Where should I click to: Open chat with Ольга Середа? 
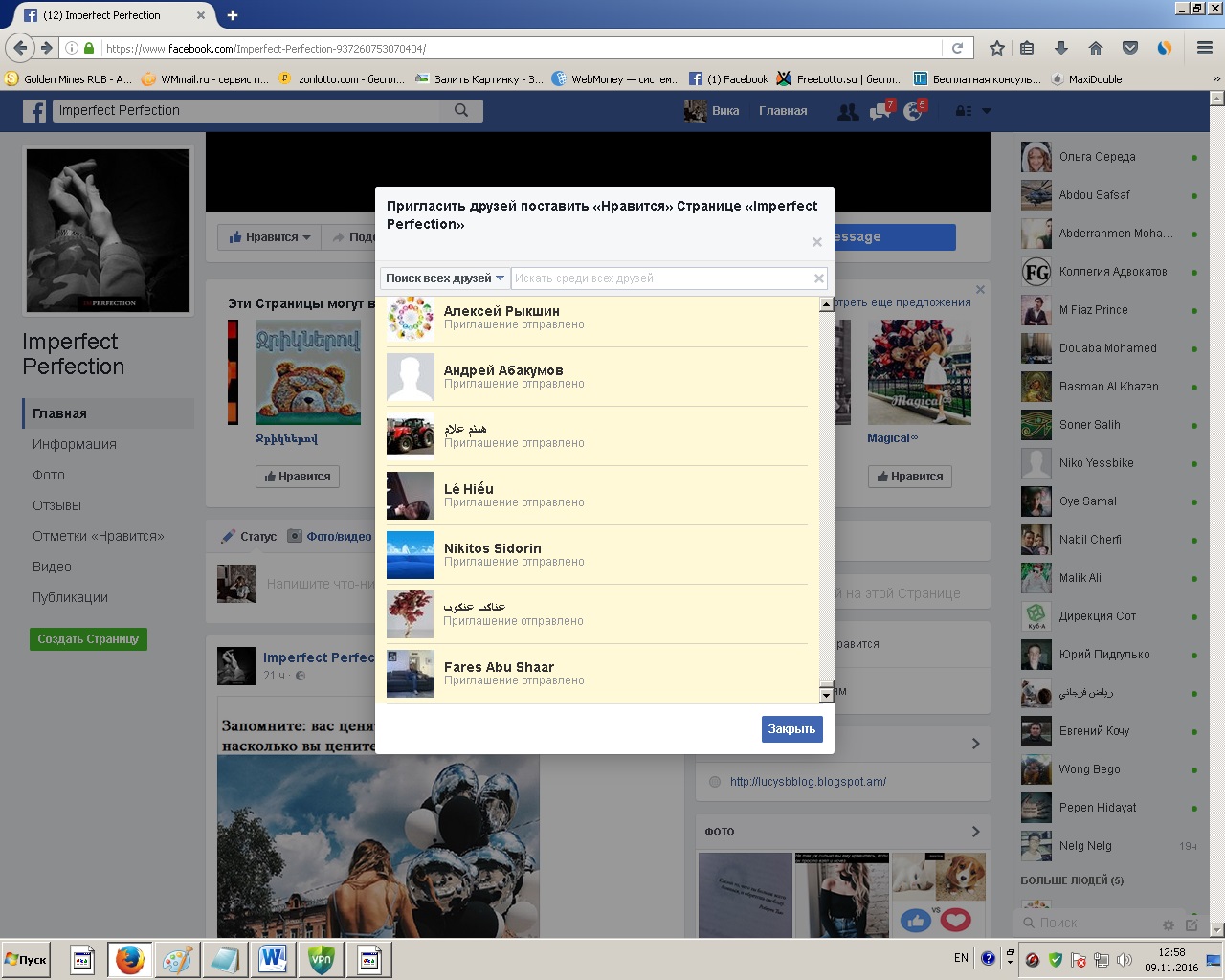[x=1110, y=157]
